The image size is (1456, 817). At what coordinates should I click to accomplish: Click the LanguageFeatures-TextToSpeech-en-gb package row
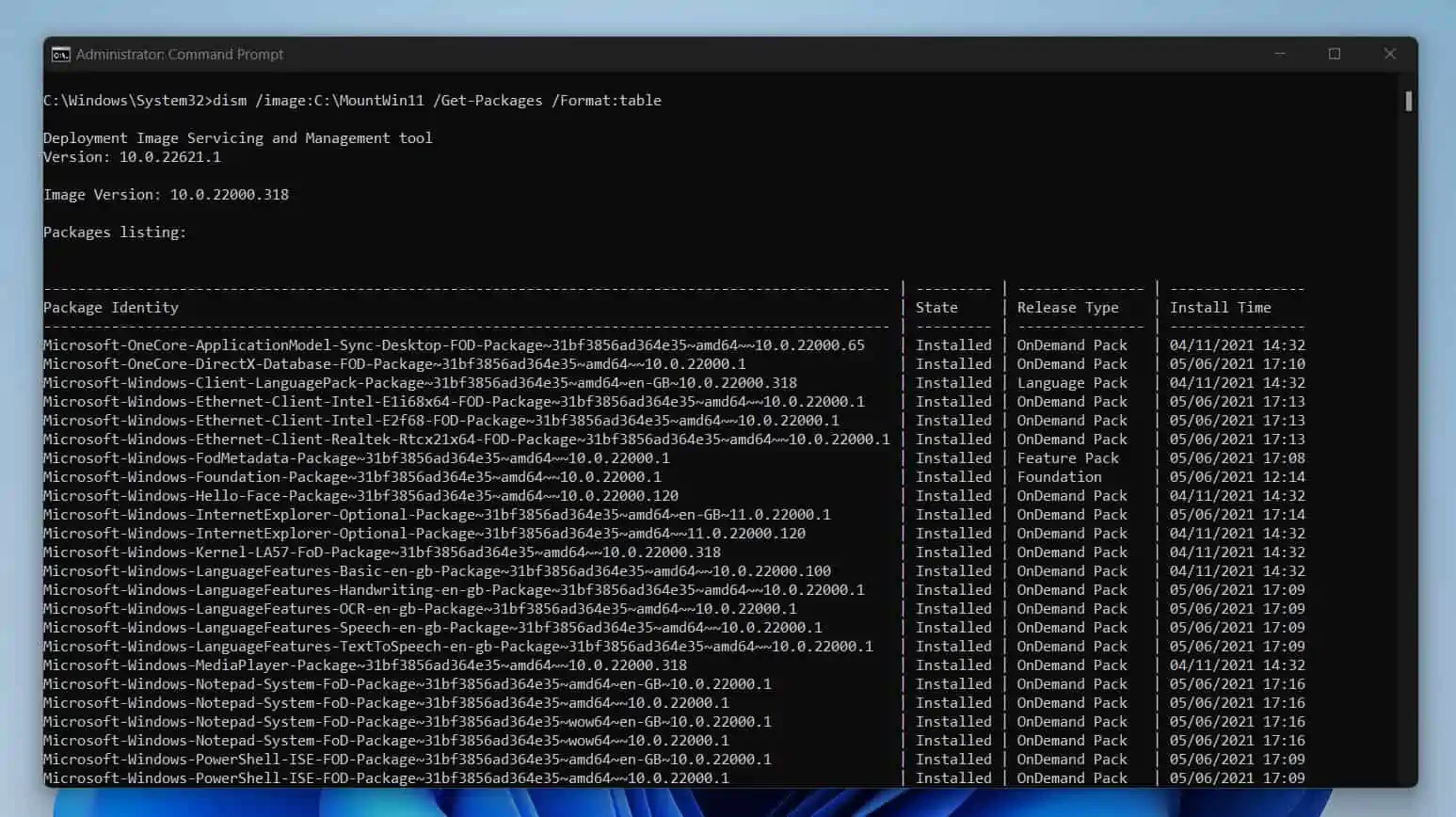(x=674, y=647)
